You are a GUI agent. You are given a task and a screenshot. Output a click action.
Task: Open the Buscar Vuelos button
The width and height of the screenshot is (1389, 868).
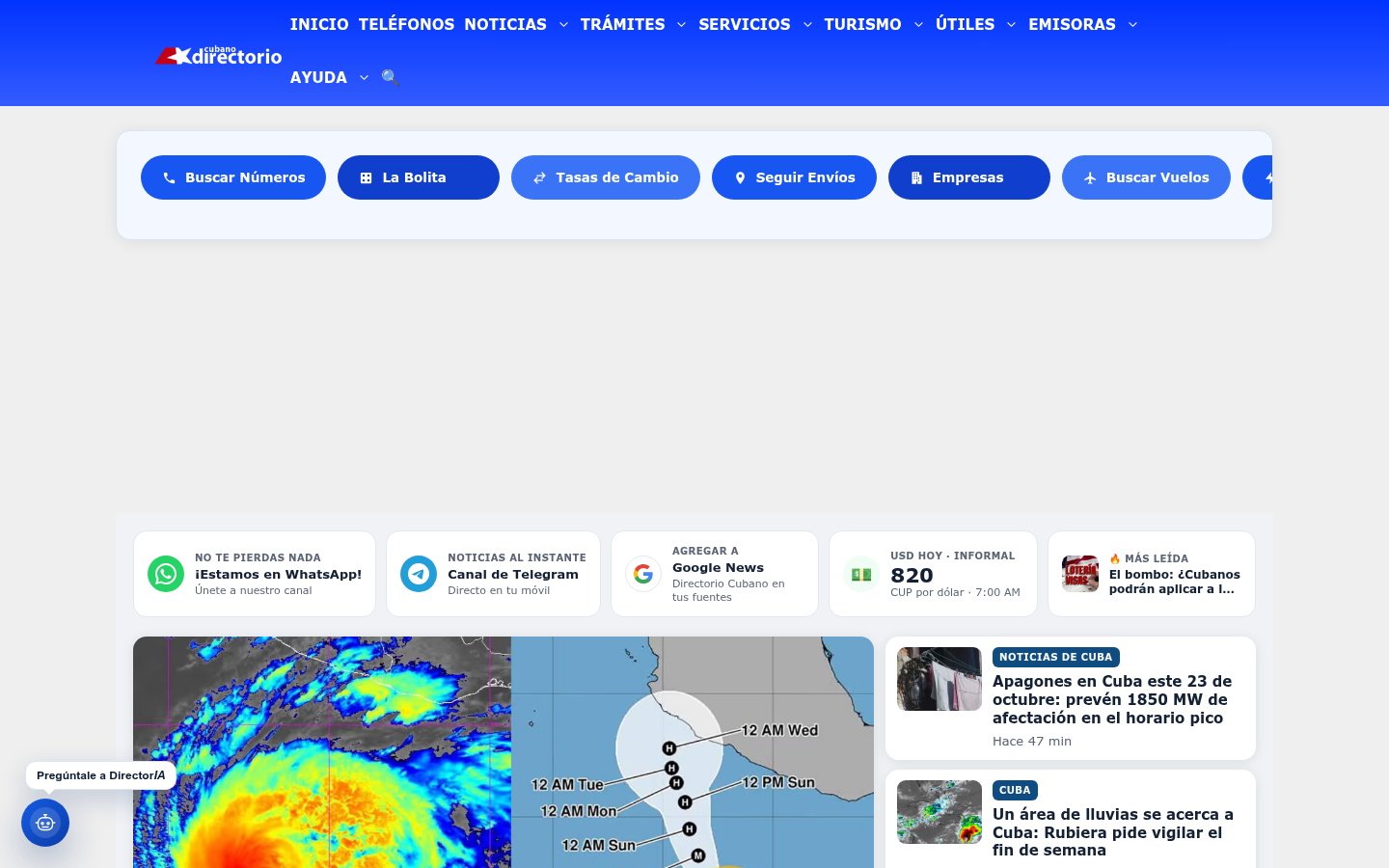pos(1146,177)
